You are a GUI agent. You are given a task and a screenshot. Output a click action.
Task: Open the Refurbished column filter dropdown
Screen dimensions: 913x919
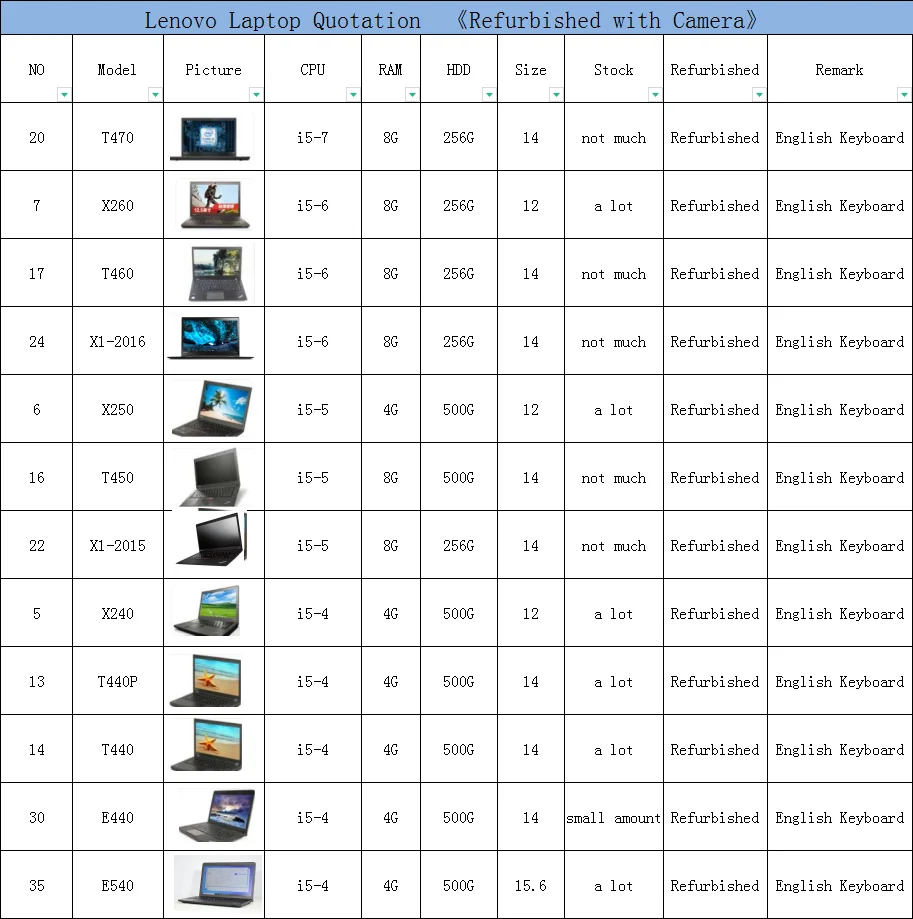pos(759,94)
